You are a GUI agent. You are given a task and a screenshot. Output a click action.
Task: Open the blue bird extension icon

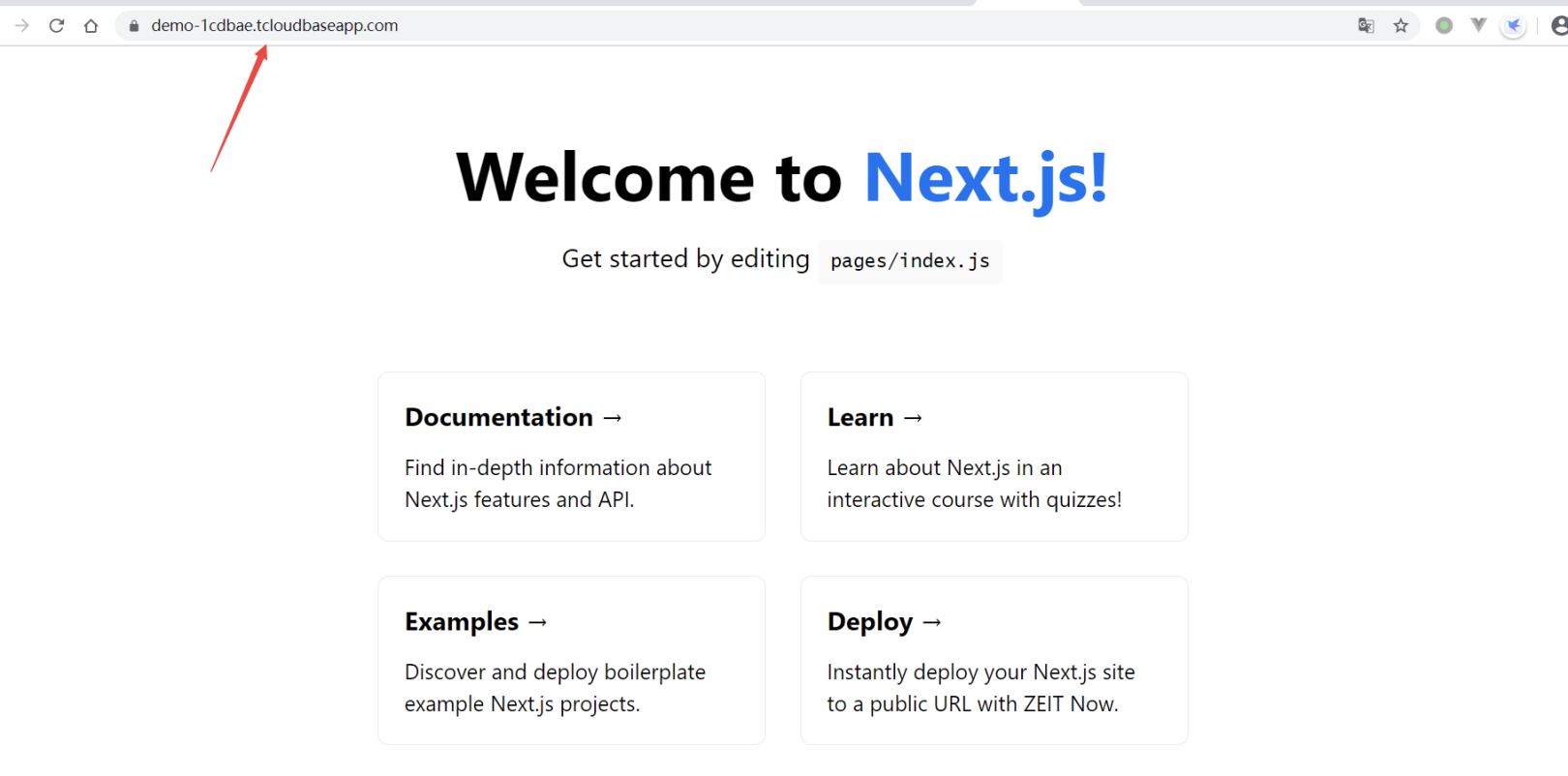pos(1514,26)
